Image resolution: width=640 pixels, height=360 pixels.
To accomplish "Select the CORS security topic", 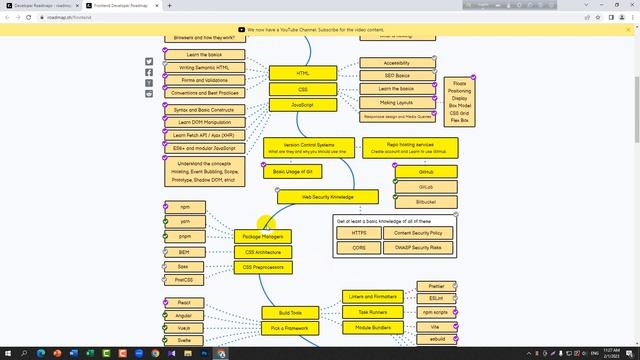I will pos(359,248).
